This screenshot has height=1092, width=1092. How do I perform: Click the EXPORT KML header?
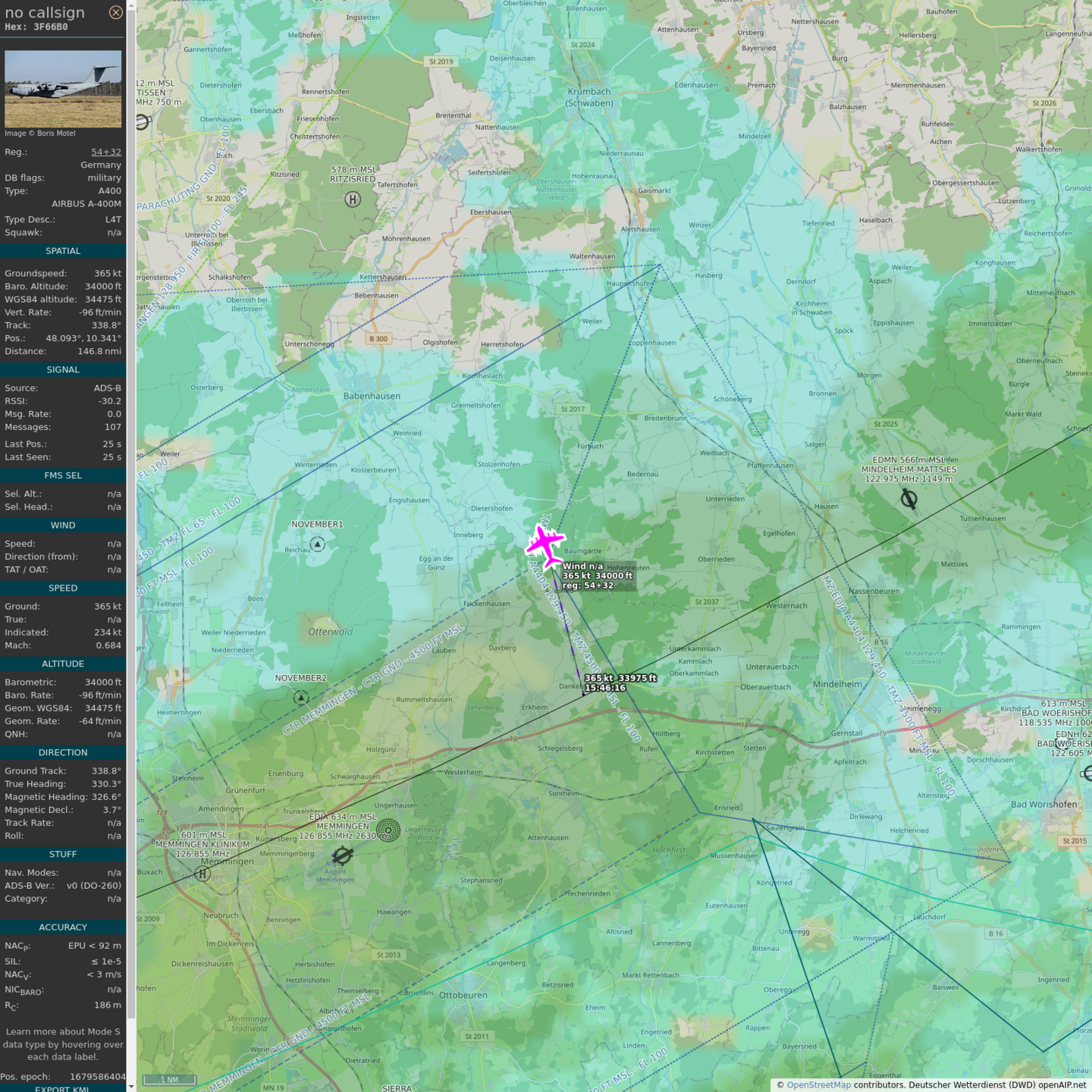tap(63, 1088)
